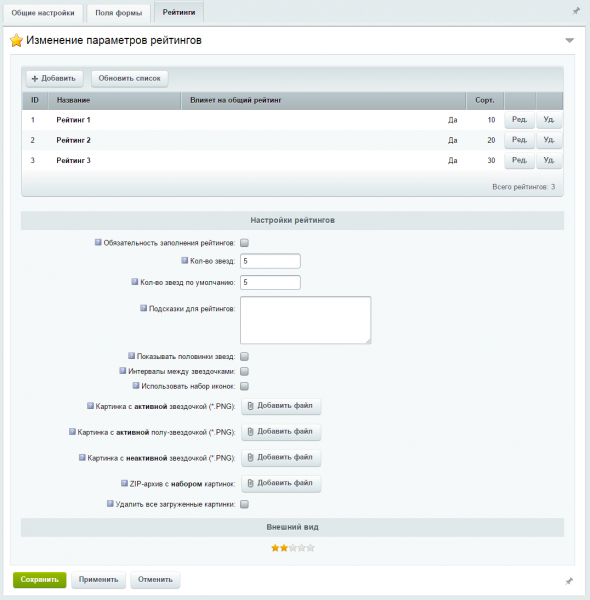This screenshot has width=590, height=600.
Task: Click the green 'Сохранить' button
Action: (39, 580)
